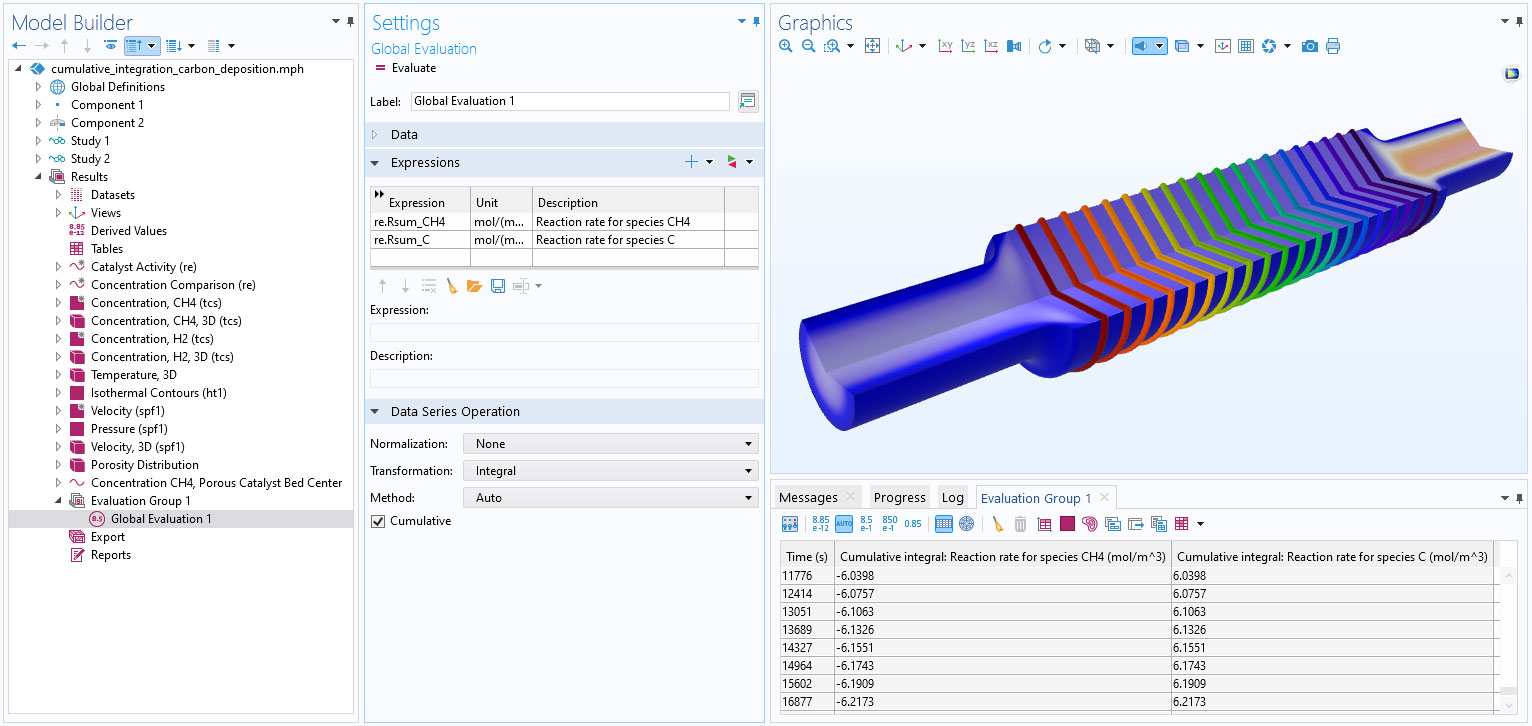The image size is (1532, 726).
Task: Toggle automatic number notation in the table toolbar
Action: pyautogui.click(x=843, y=524)
